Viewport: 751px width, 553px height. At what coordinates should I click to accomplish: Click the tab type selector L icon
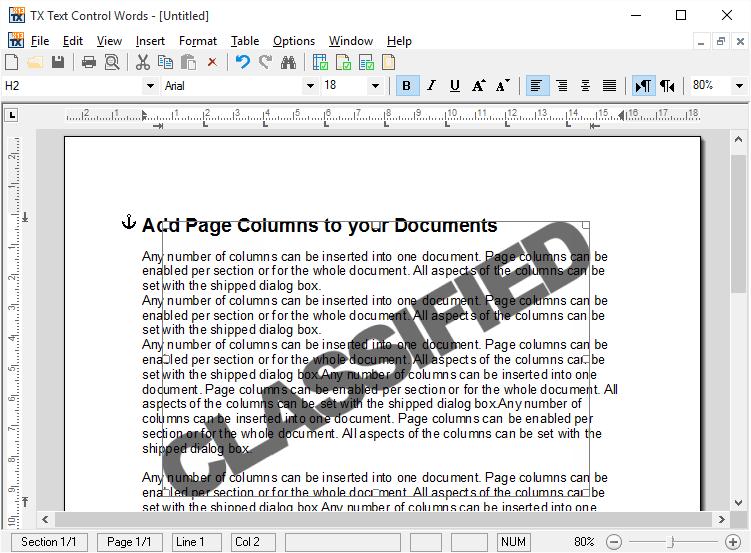[x=11, y=115]
